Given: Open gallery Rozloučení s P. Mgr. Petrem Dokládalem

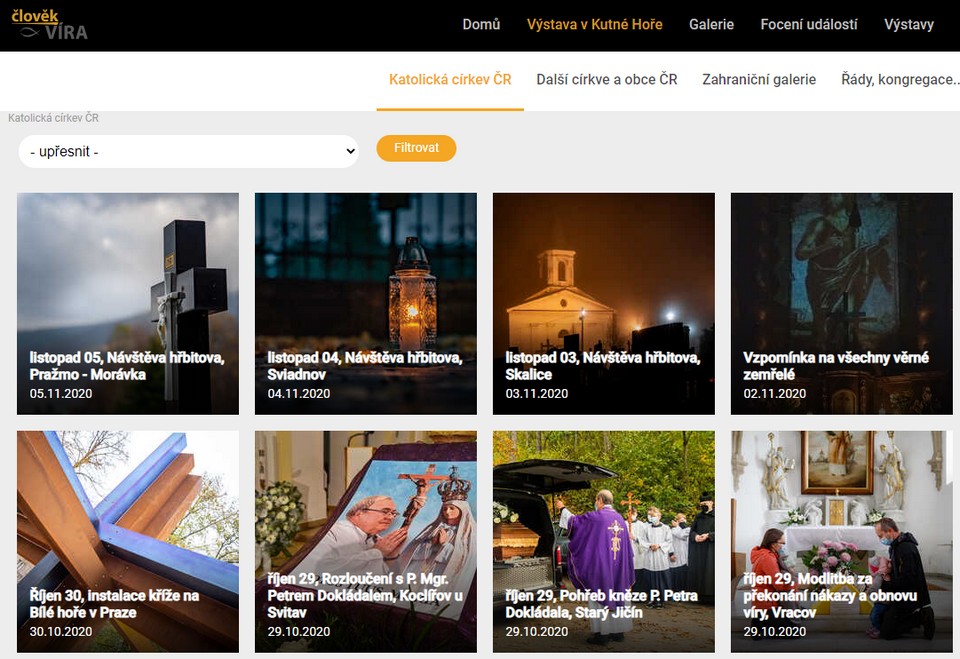Looking at the screenshot, I should tap(366, 541).
